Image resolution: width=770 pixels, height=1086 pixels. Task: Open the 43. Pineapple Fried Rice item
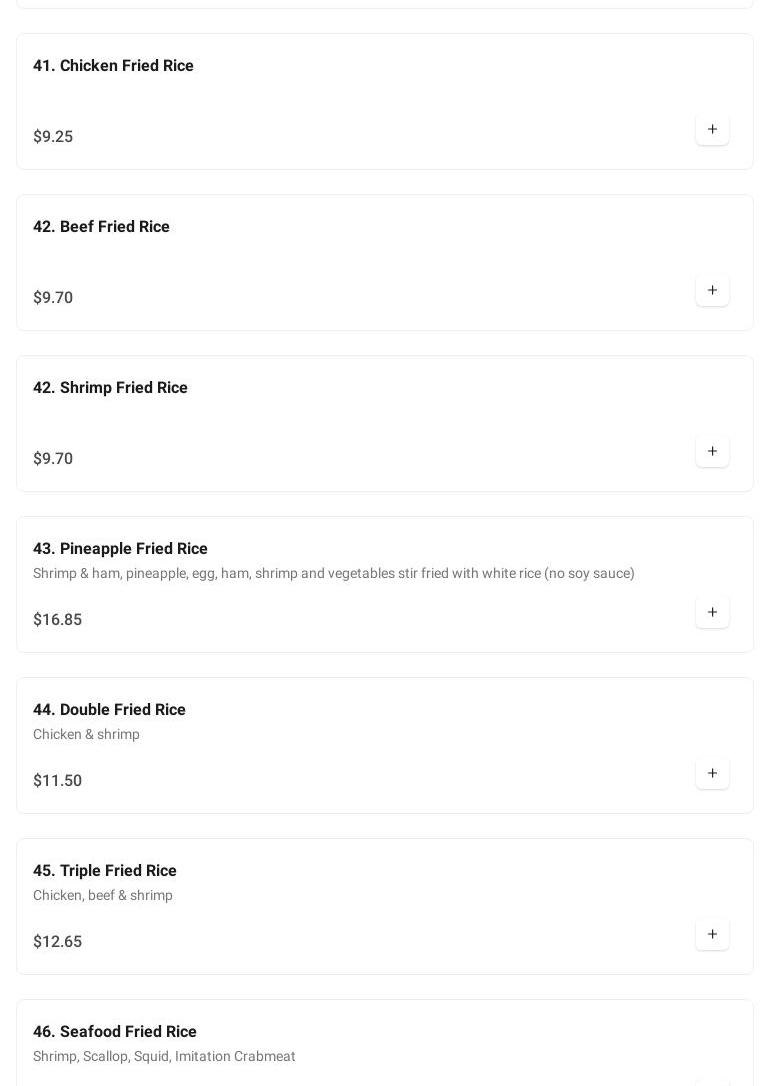(120, 549)
